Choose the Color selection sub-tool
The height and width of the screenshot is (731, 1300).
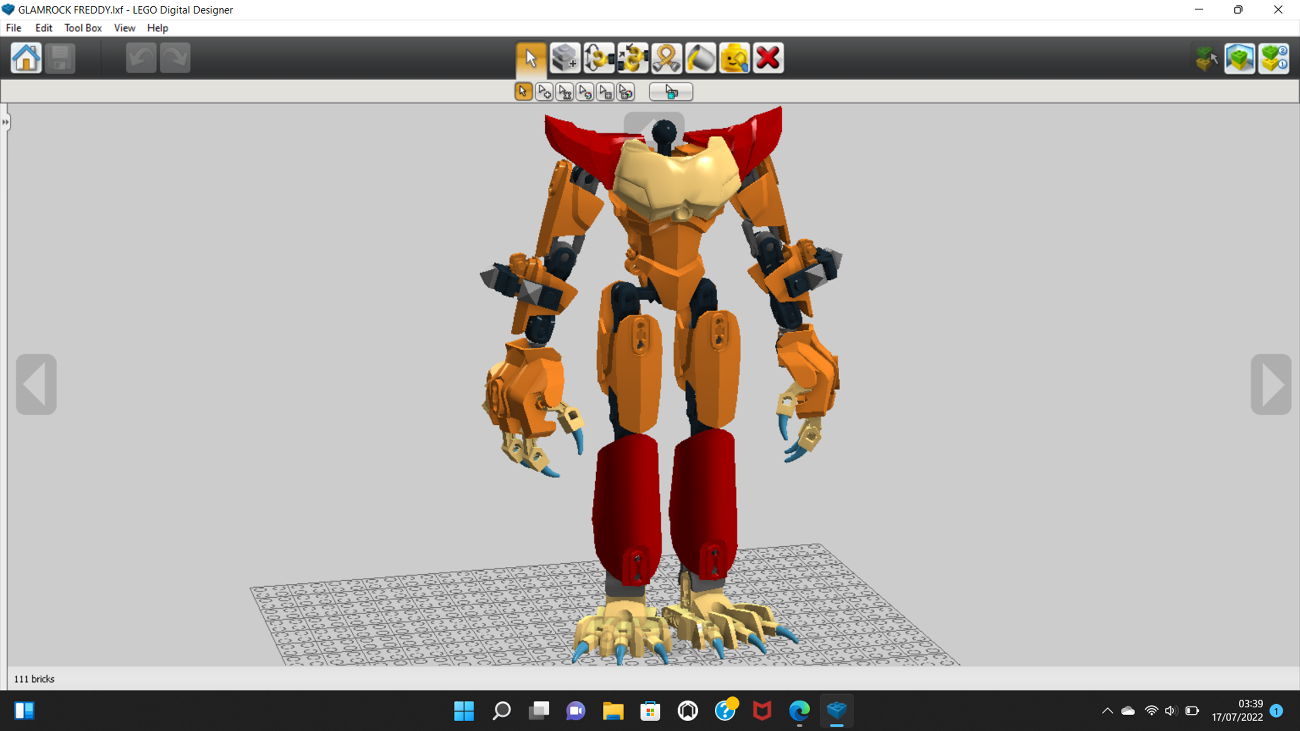click(585, 92)
